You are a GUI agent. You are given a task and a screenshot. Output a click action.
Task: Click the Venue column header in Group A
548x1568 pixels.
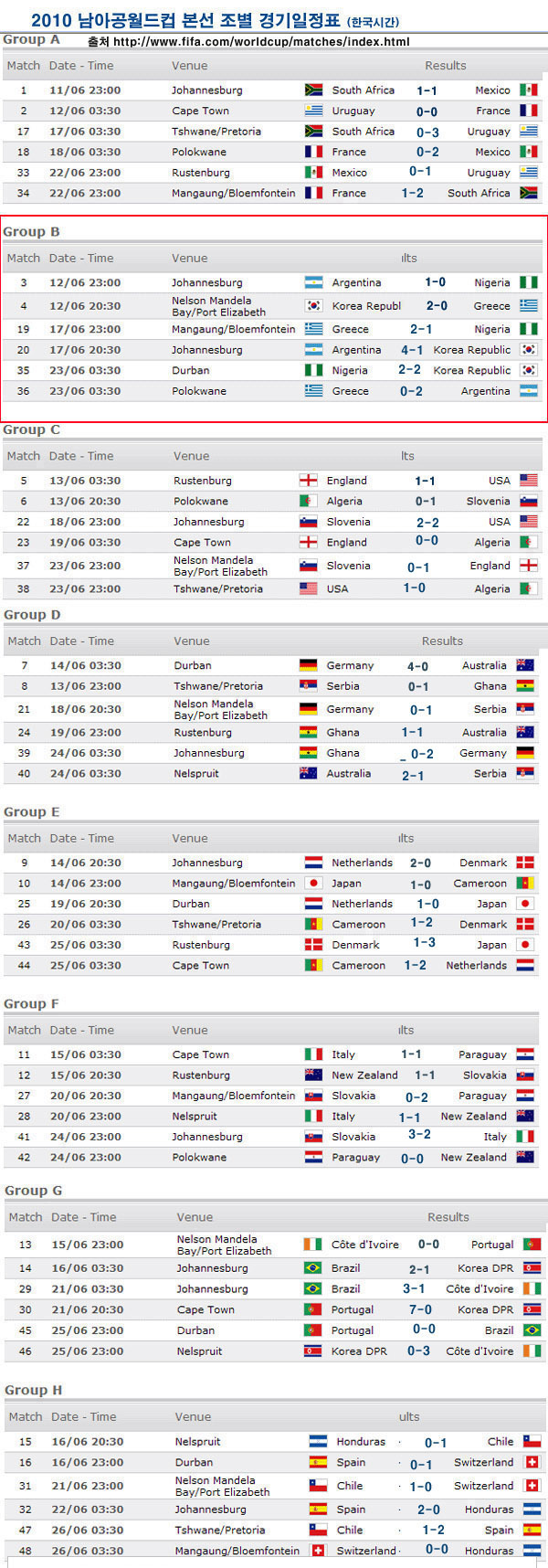[189, 66]
